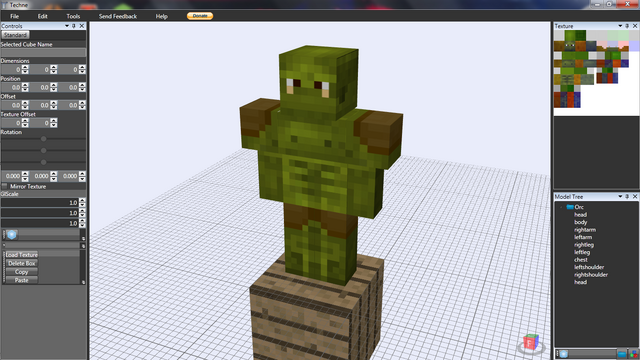The width and height of the screenshot is (640, 360).
Task: Select the leftshoulder item in the Model Tree
Action: tap(589, 267)
